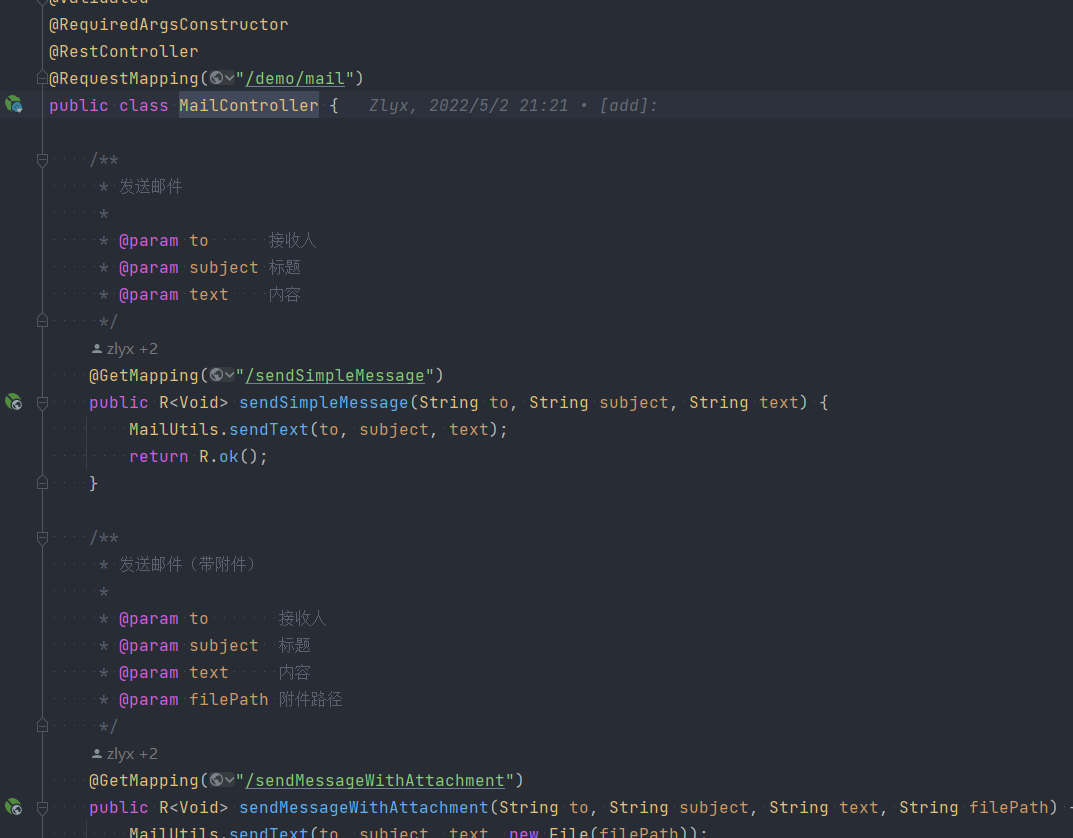Click the first 发送邮件 comment line
The image size is (1073, 838).
pyautogui.click(x=151, y=187)
